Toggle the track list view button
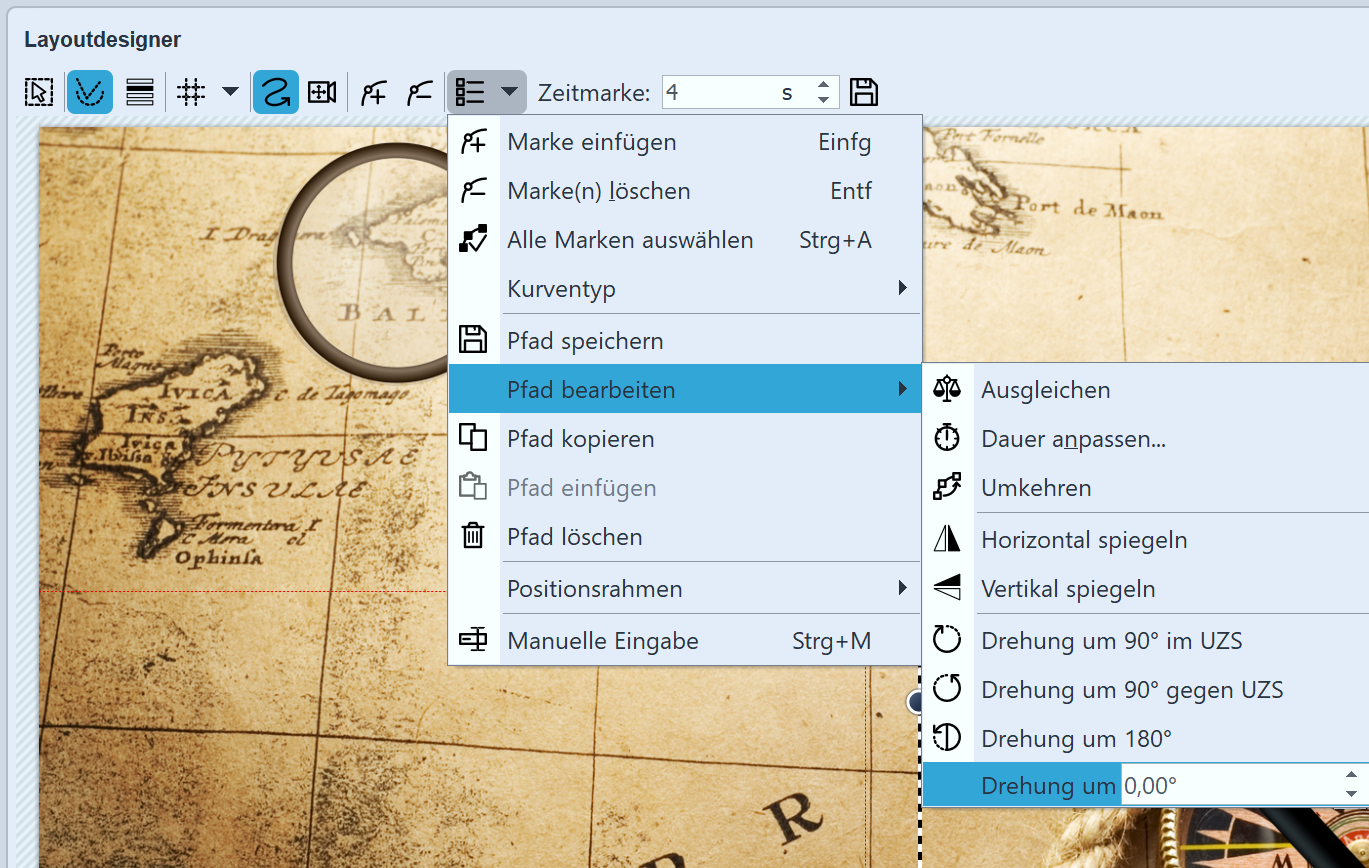Screen dimensions: 1369x868 [139, 91]
